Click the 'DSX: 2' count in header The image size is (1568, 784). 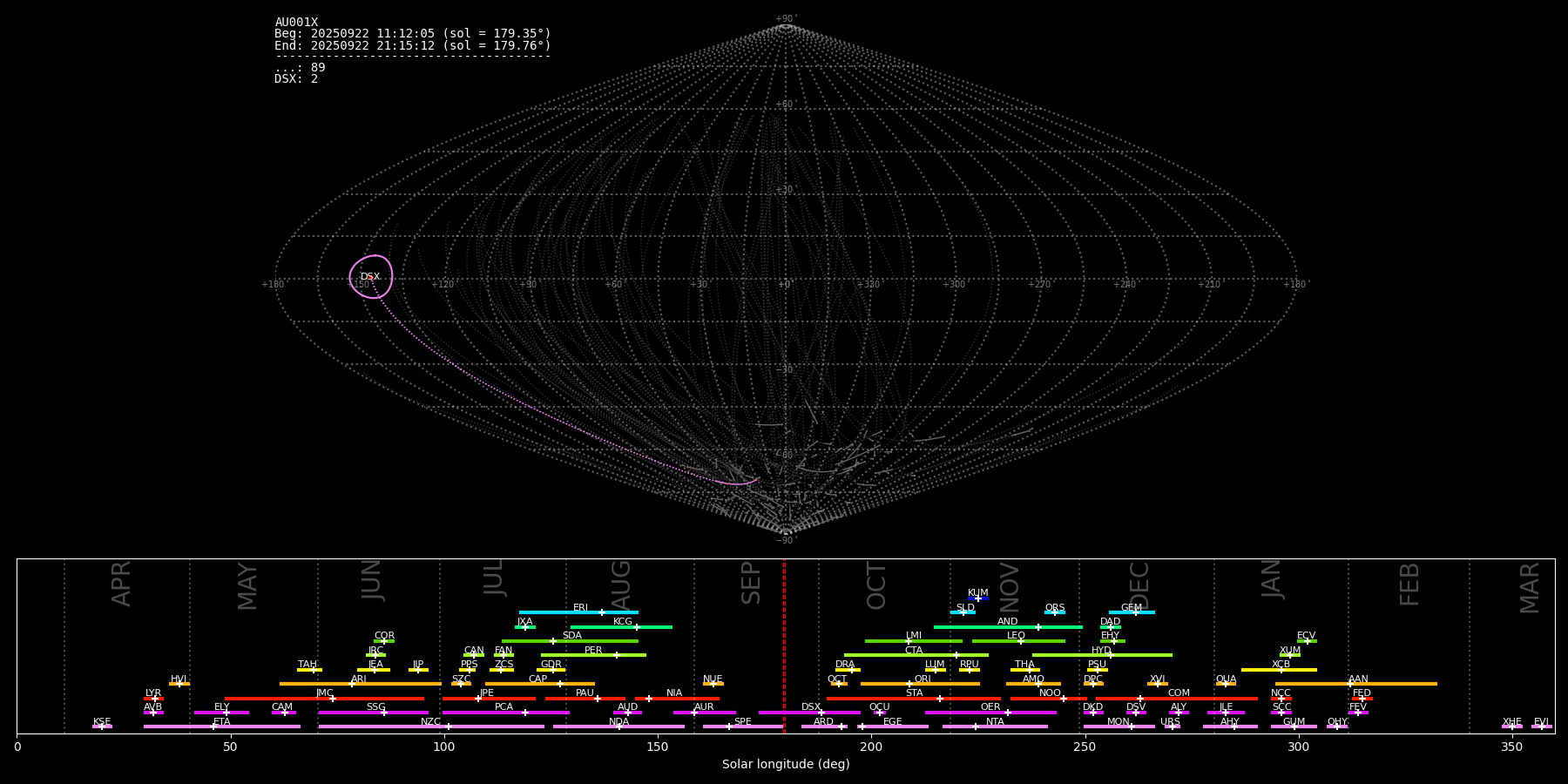tap(296, 79)
